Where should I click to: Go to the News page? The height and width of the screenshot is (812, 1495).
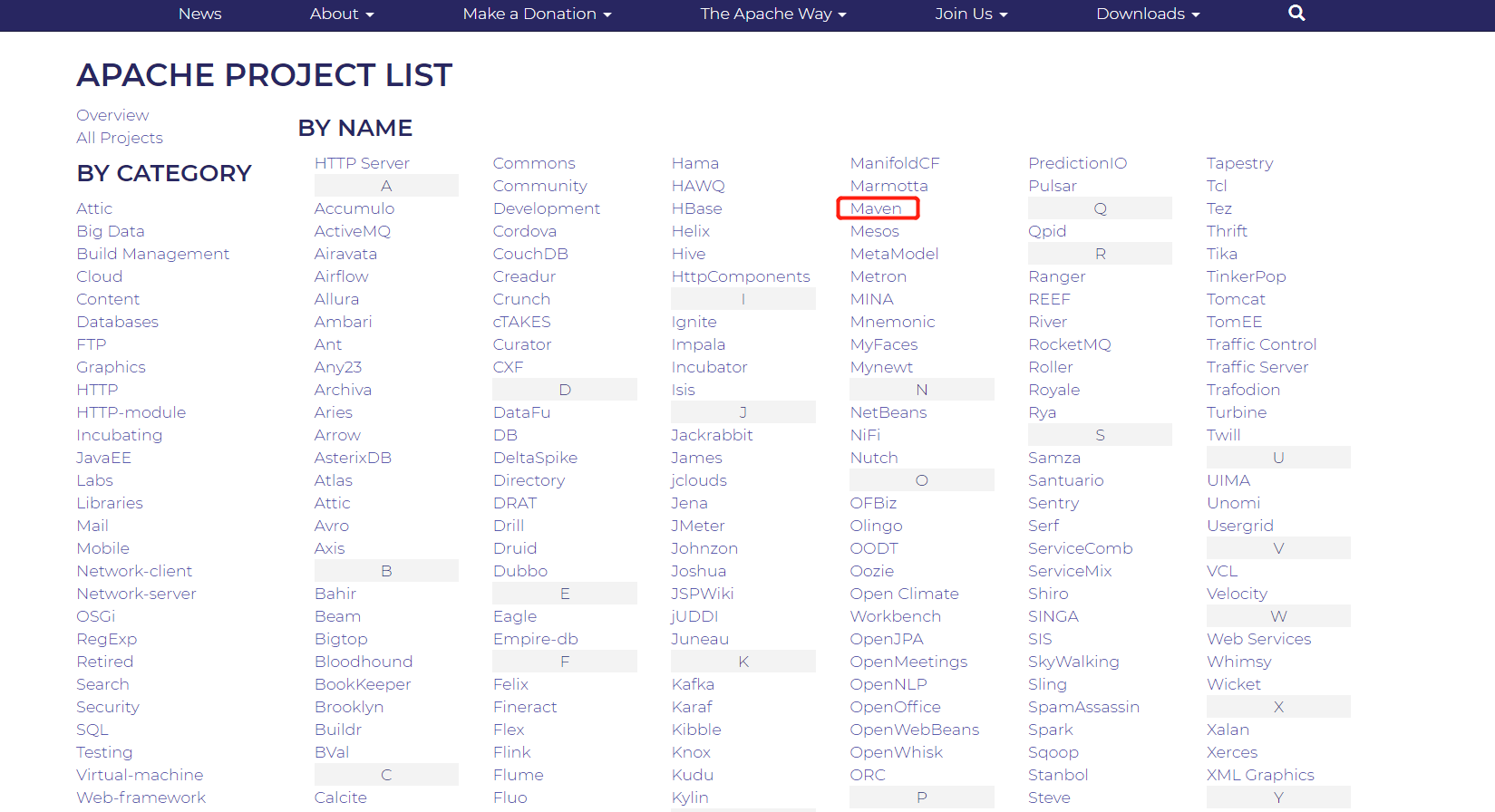tap(199, 14)
